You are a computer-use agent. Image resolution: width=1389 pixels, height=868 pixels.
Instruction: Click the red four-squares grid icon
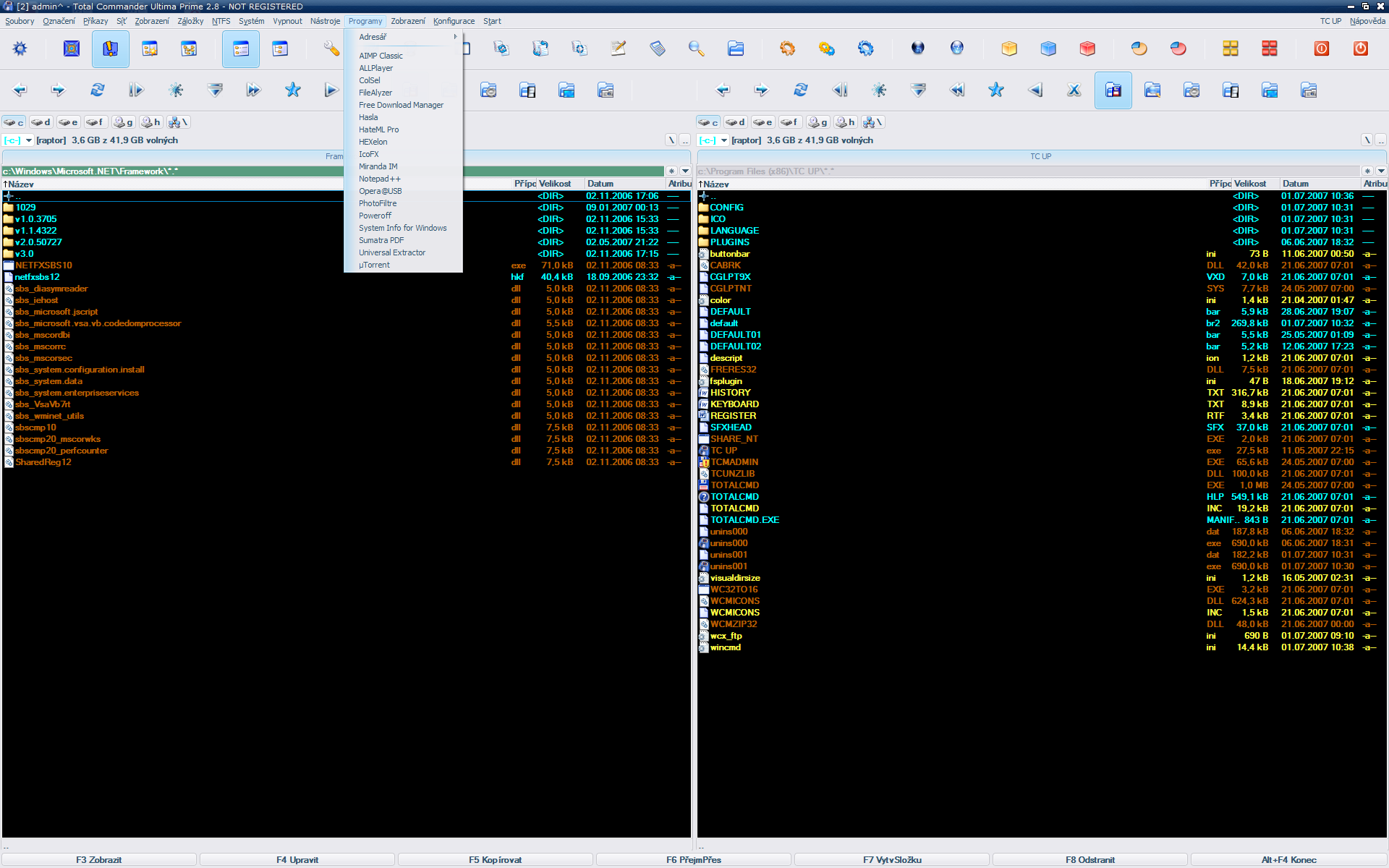tap(1270, 48)
